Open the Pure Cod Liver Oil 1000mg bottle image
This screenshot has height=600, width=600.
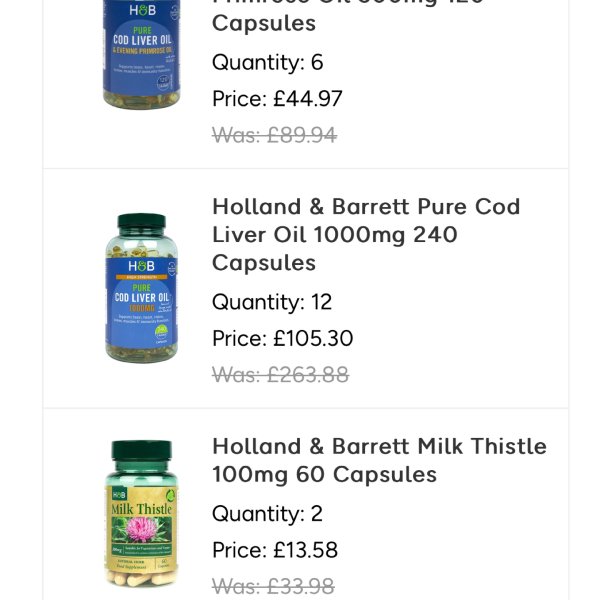141,287
